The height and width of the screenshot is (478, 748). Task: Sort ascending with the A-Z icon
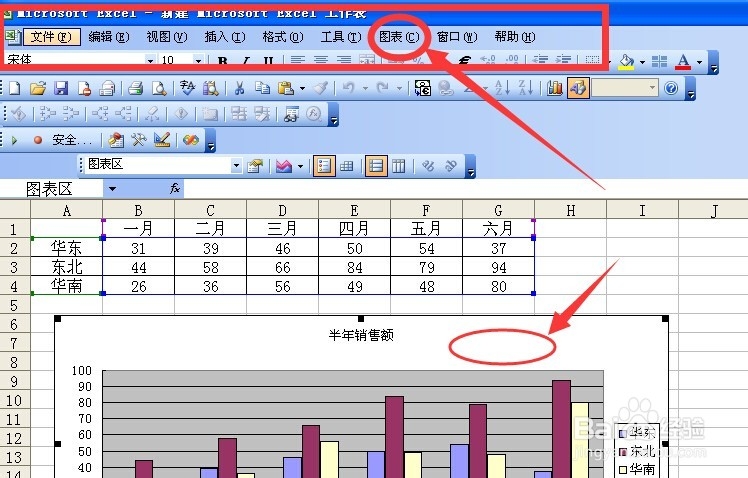502,88
